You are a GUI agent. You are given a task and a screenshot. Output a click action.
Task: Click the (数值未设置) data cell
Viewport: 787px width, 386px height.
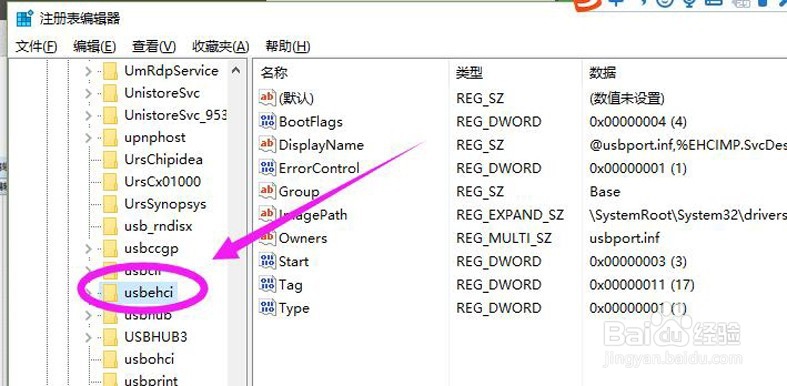coord(627,98)
